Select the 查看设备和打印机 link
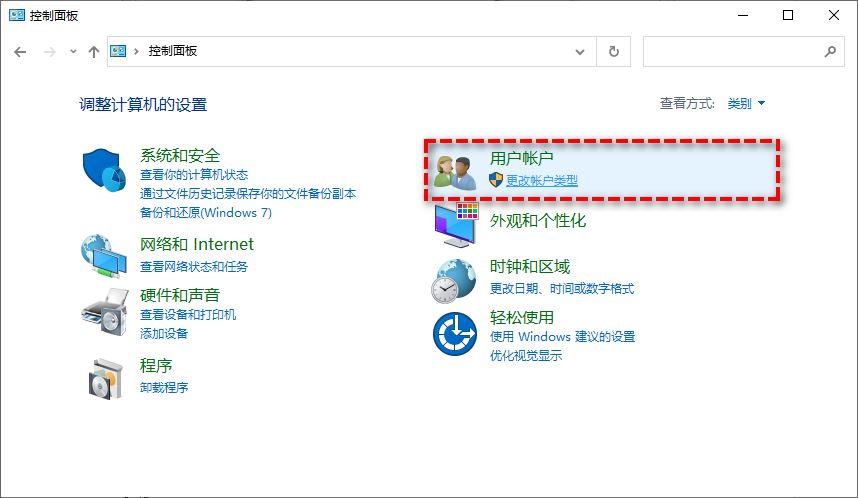The height and width of the screenshot is (498, 858). tap(188, 315)
